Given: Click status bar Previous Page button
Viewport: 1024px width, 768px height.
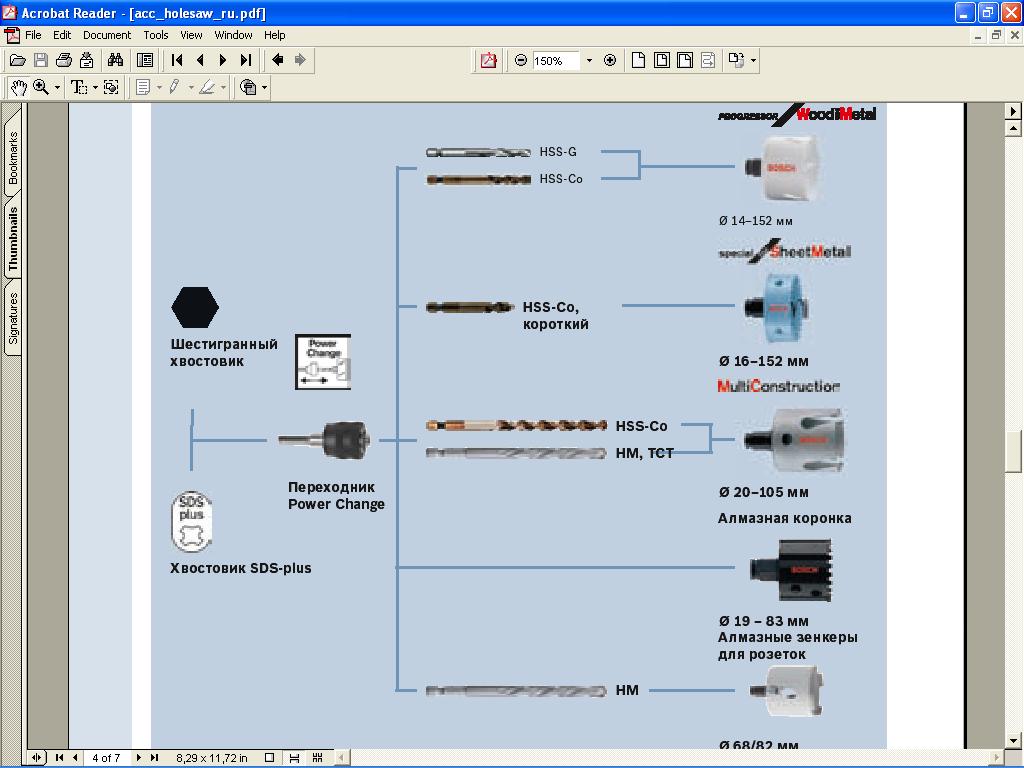Looking at the screenshot, I should [x=75, y=758].
